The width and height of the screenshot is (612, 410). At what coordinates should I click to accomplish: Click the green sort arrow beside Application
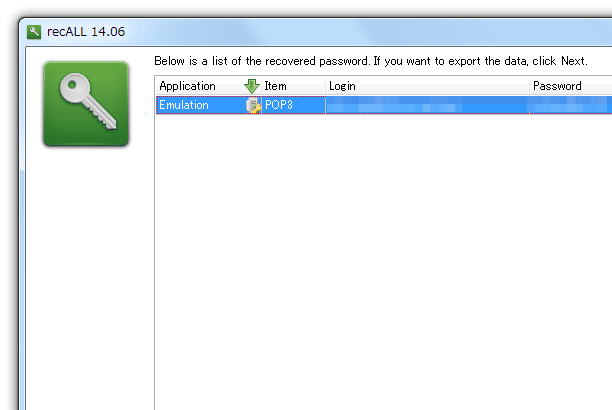[x=252, y=86]
